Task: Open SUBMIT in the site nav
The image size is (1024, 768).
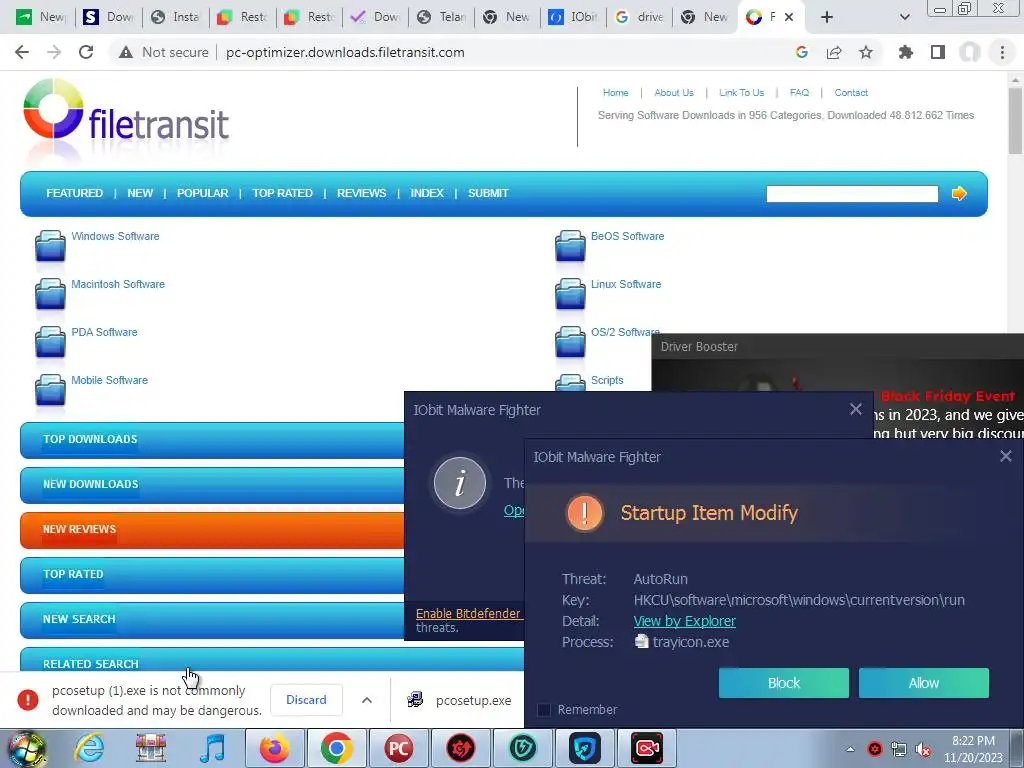Action: click(x=488, y=193)
